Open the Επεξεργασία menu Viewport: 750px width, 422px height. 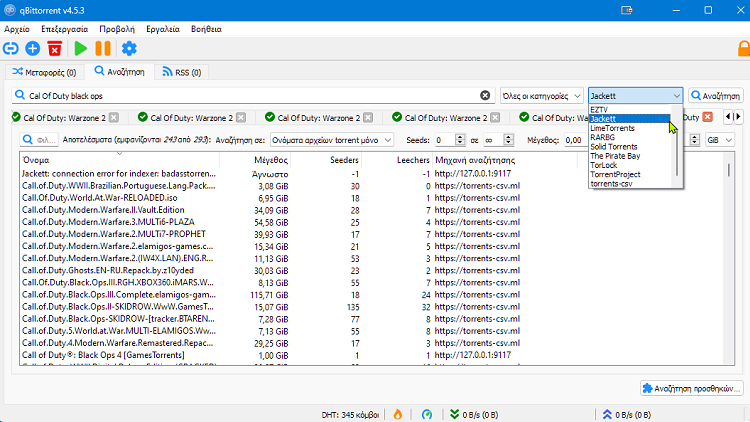point(65,29)
